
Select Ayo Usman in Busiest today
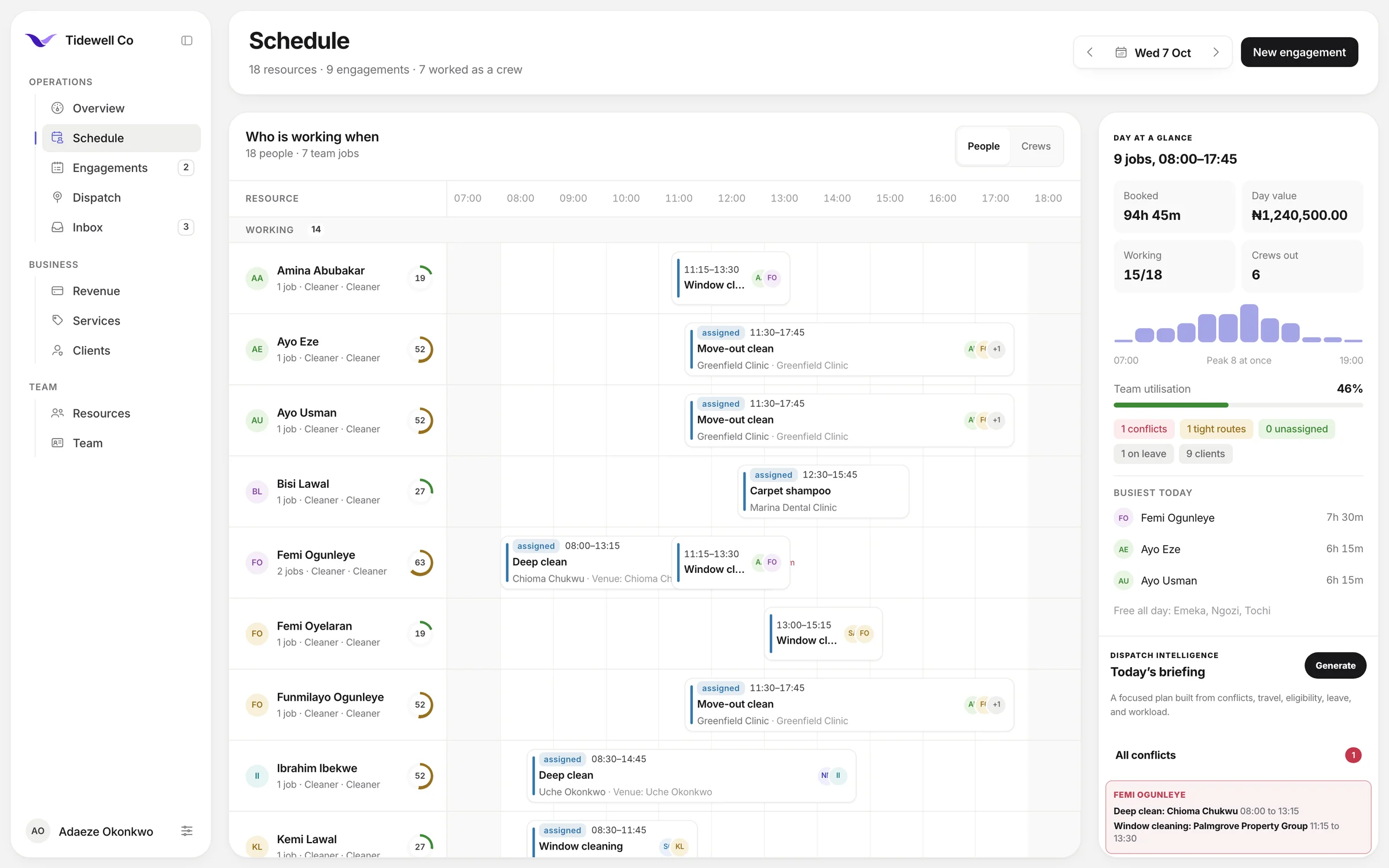click(x=1238, y=580)
